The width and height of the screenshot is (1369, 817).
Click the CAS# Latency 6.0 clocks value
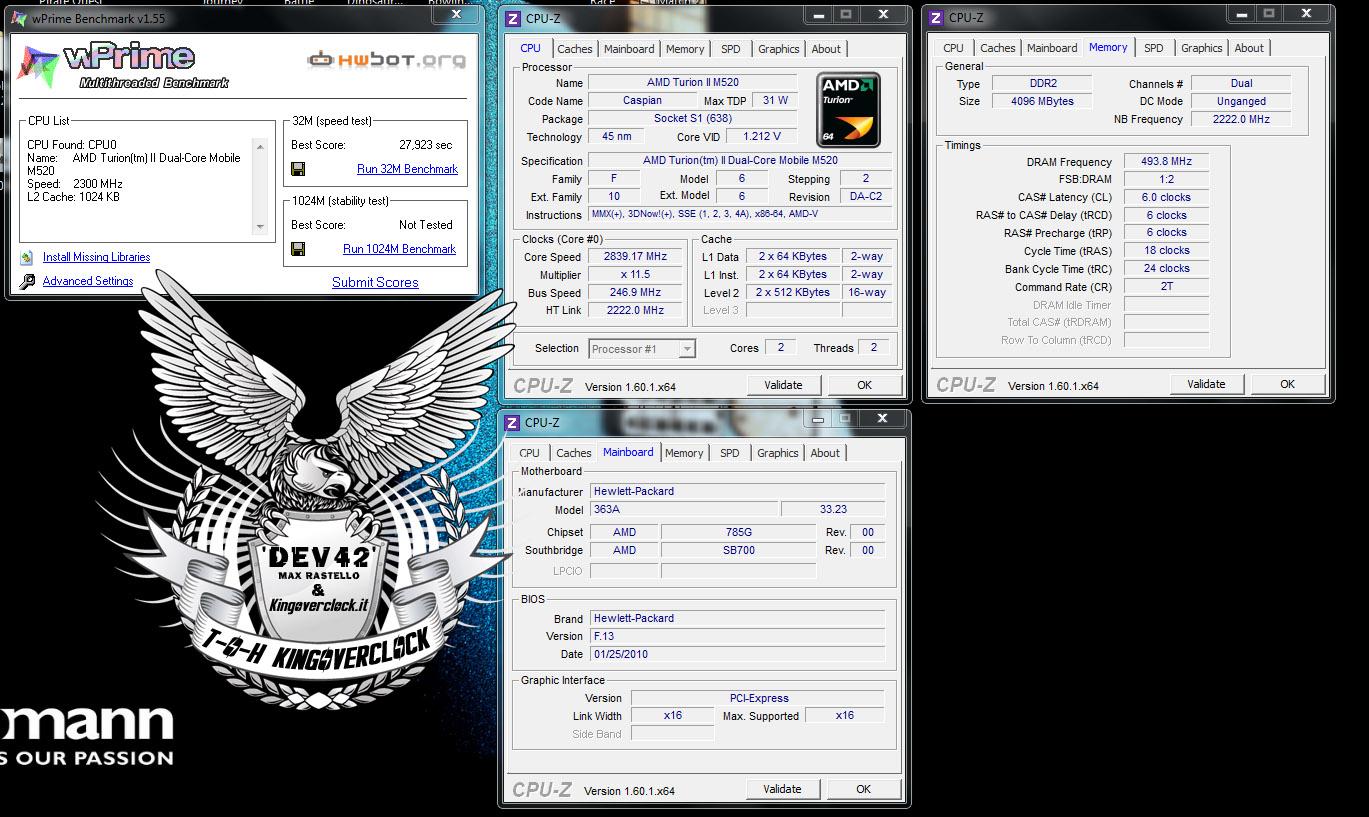point(1167,197)
